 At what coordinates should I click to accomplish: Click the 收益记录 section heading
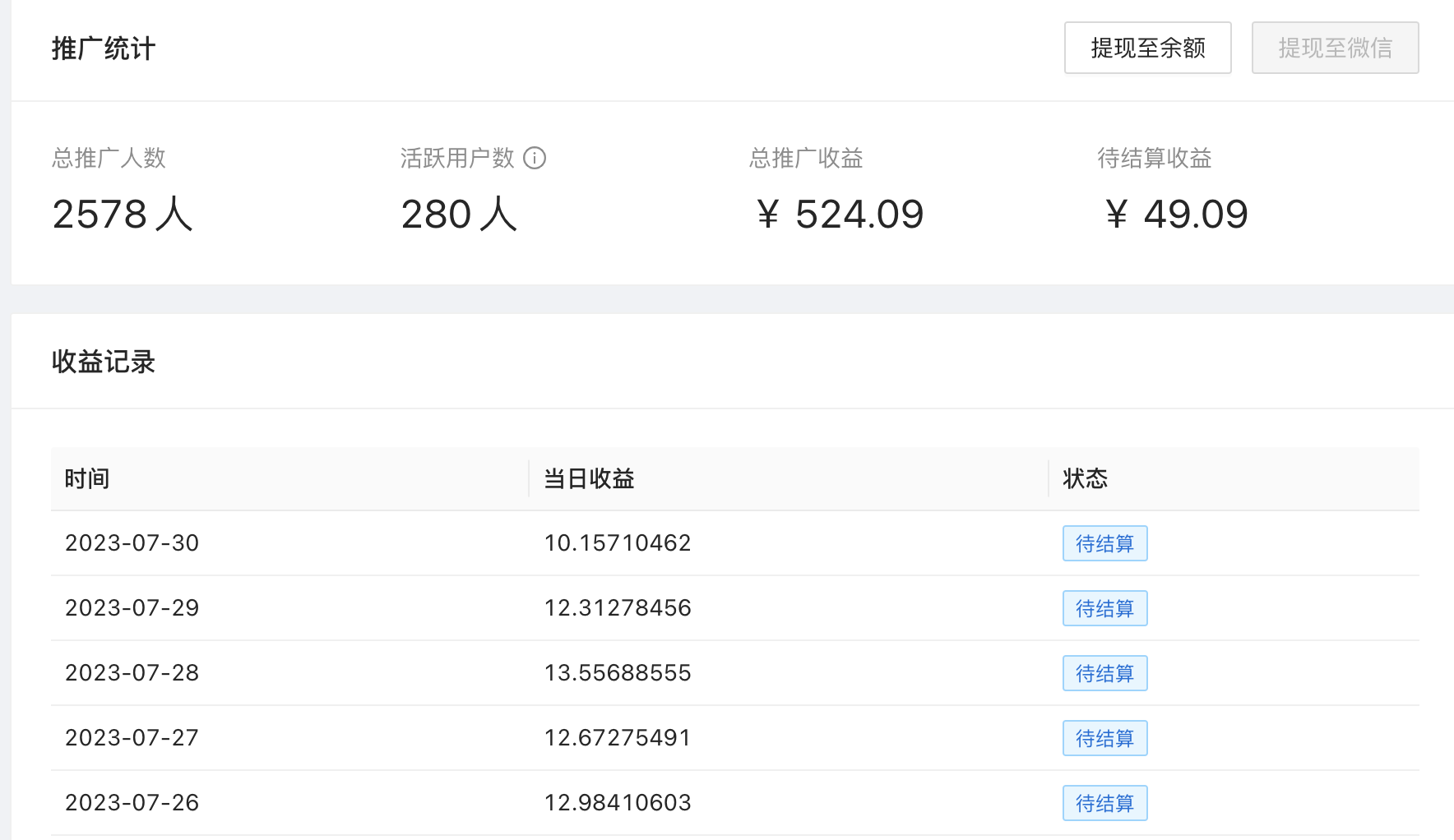point(103,362)
